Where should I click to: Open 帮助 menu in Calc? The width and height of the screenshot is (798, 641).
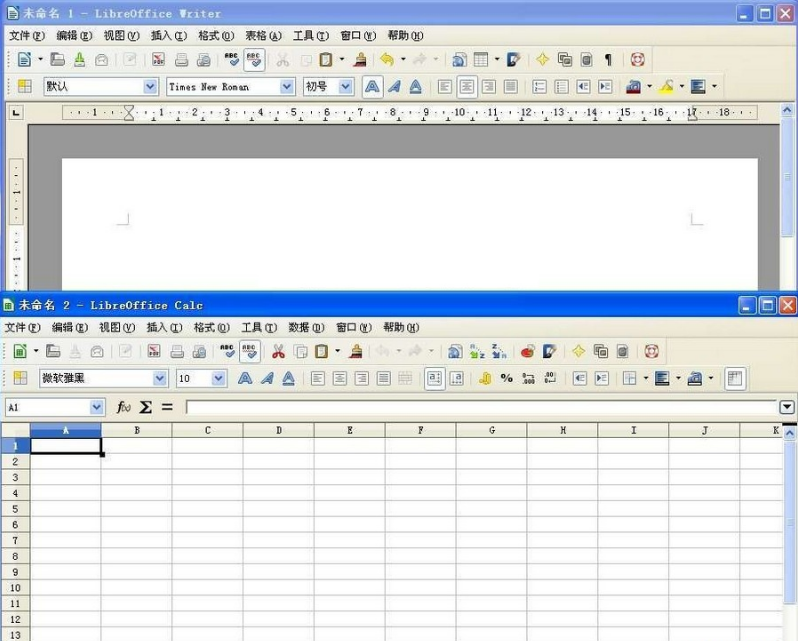pos(401,327)
